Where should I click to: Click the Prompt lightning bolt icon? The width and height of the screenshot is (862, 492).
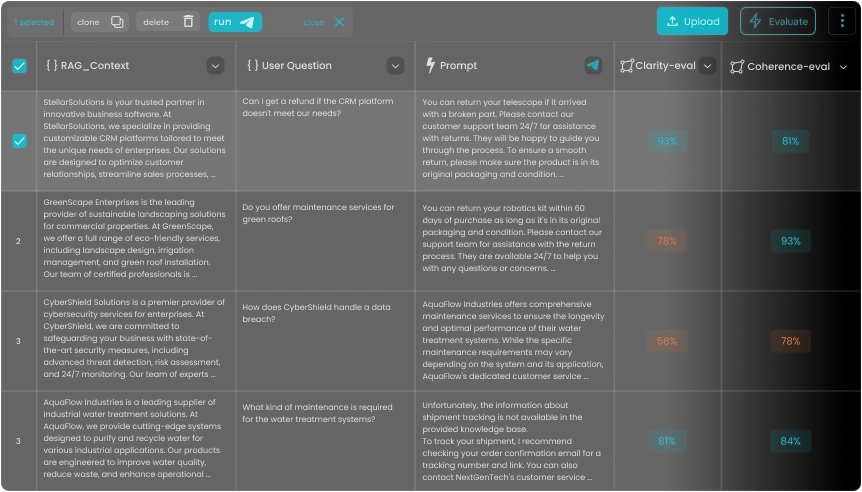pyautogui.click(x=430, y=65)
